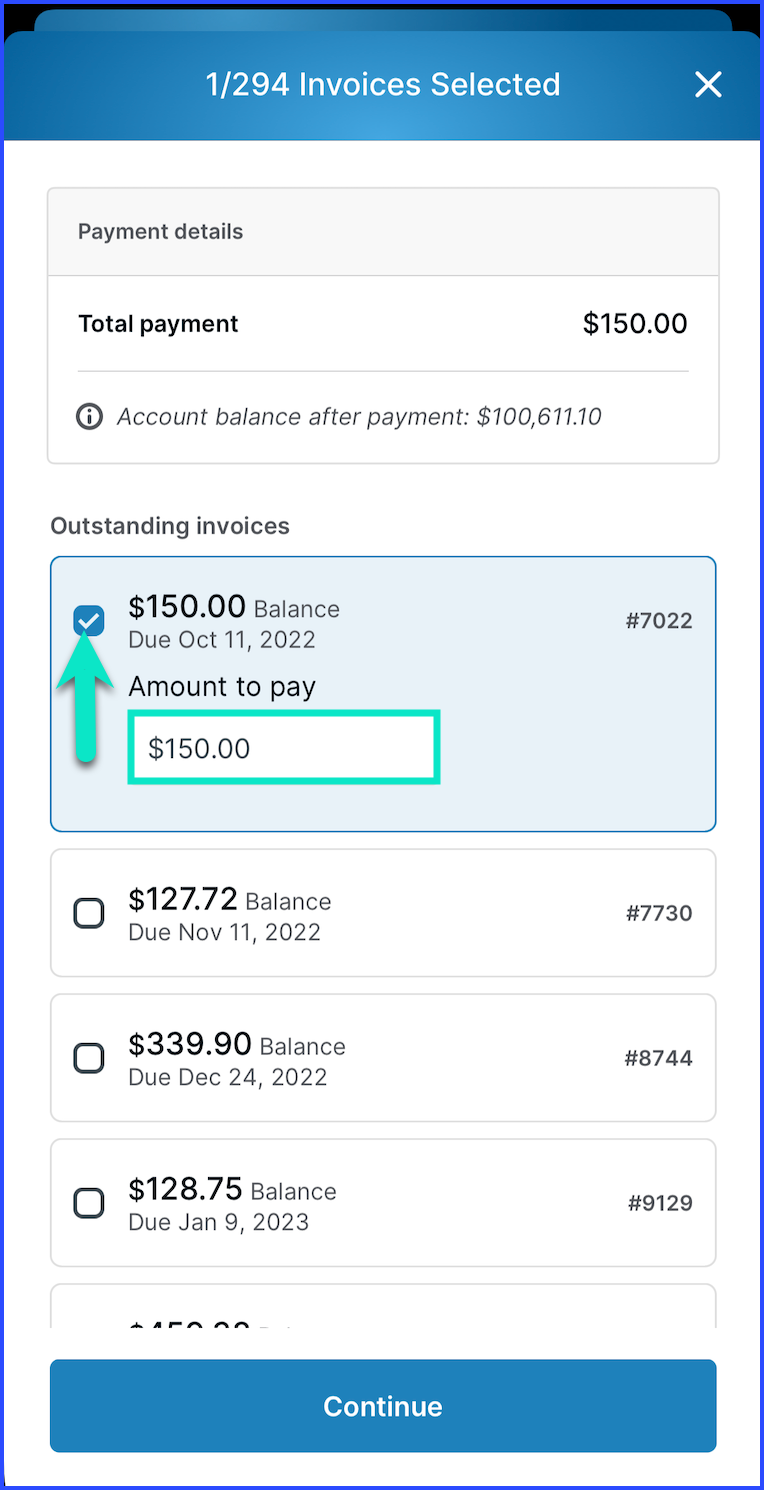Select the invoice card due Dec 24, 2022
The image size is (764, 1490).
383,1058
